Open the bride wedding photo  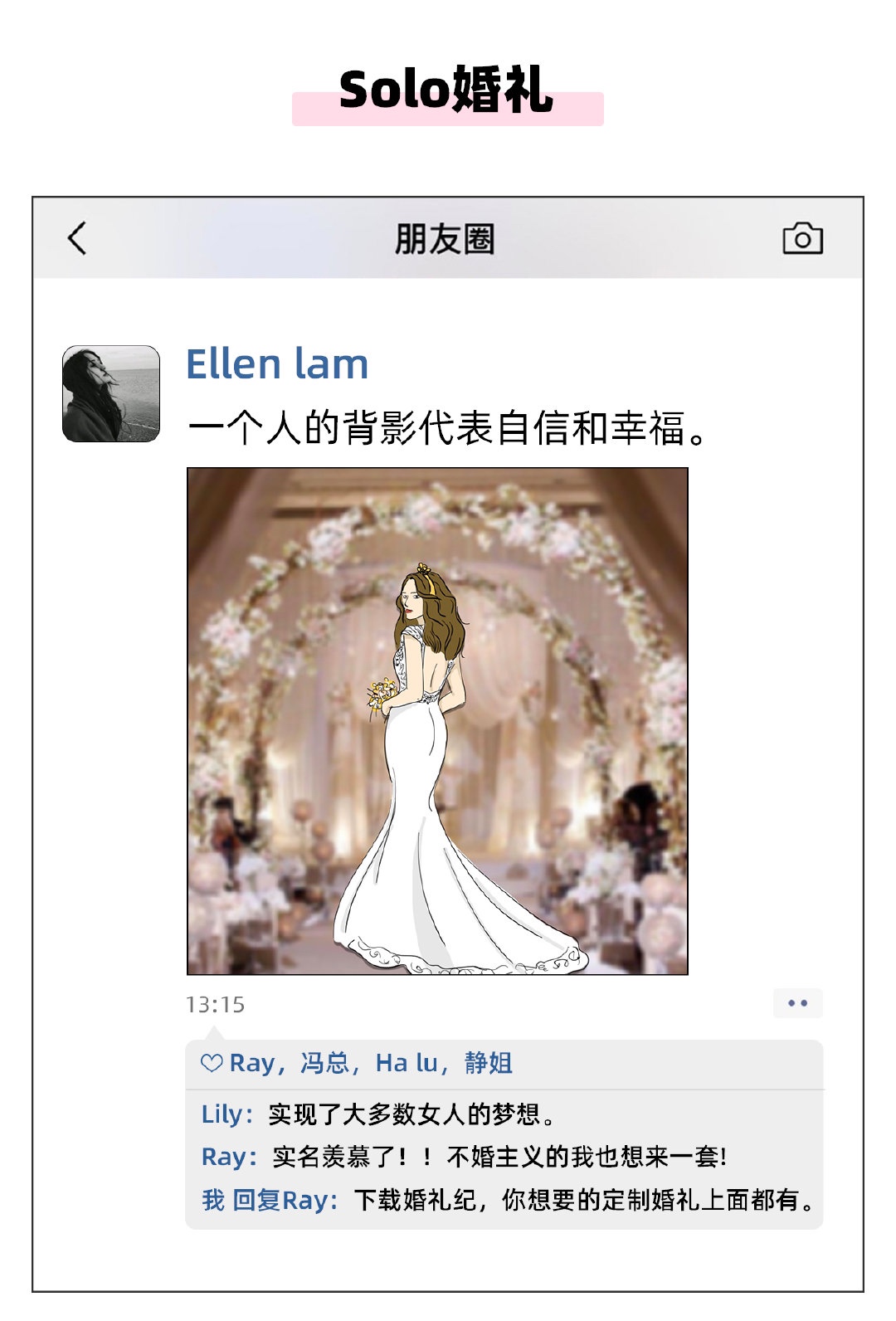tap(437, 721)
